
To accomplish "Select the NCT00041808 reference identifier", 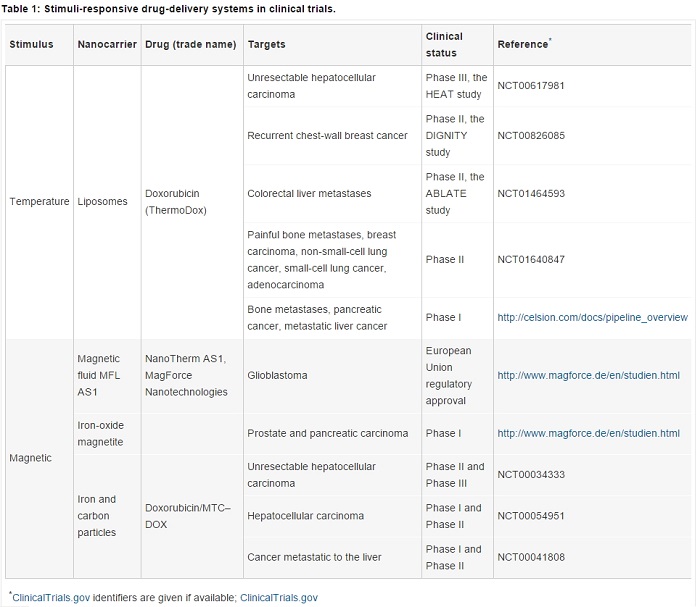I will (x=531, y=557).
